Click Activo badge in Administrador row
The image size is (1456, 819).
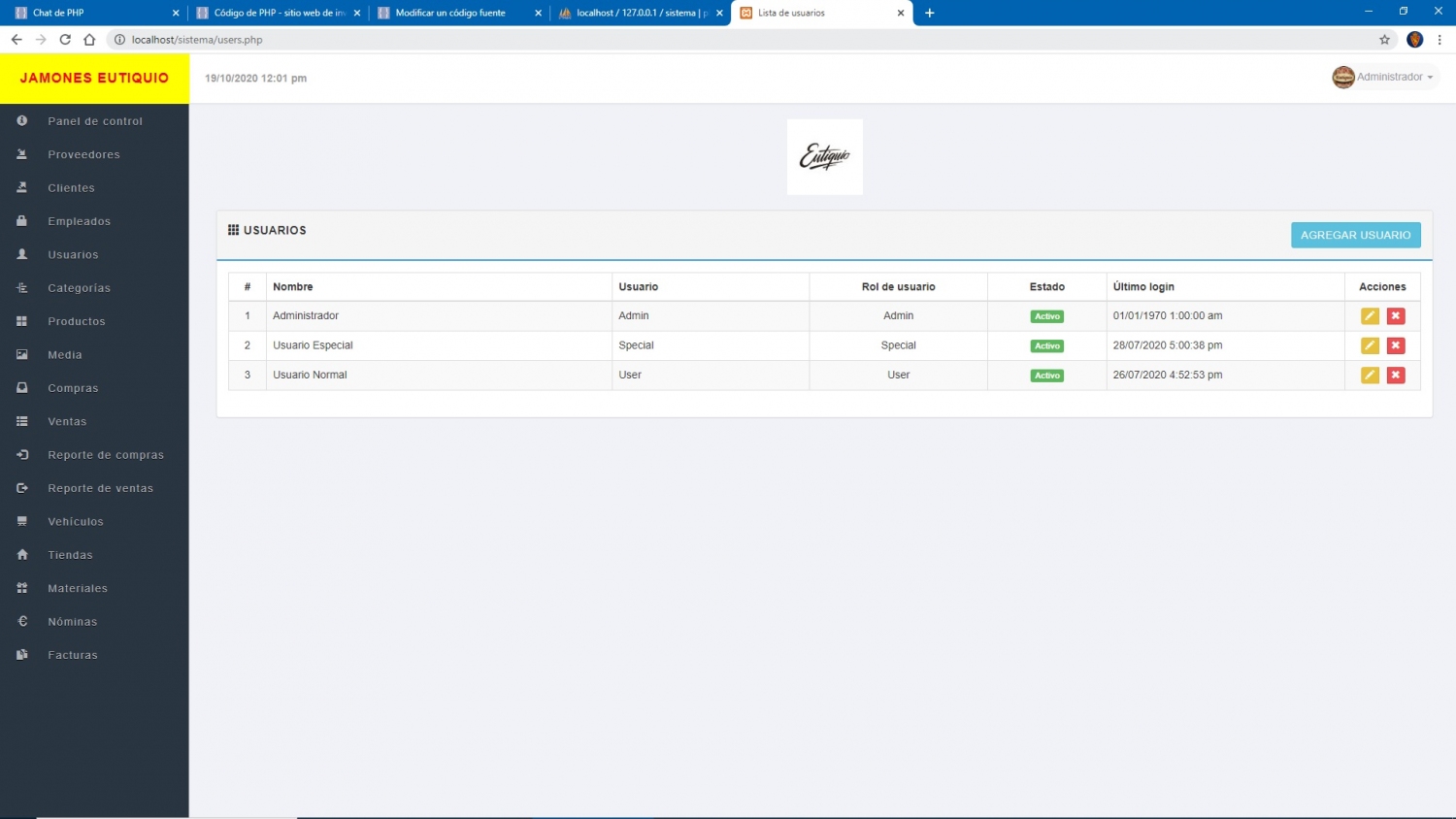pos(1047,316)
